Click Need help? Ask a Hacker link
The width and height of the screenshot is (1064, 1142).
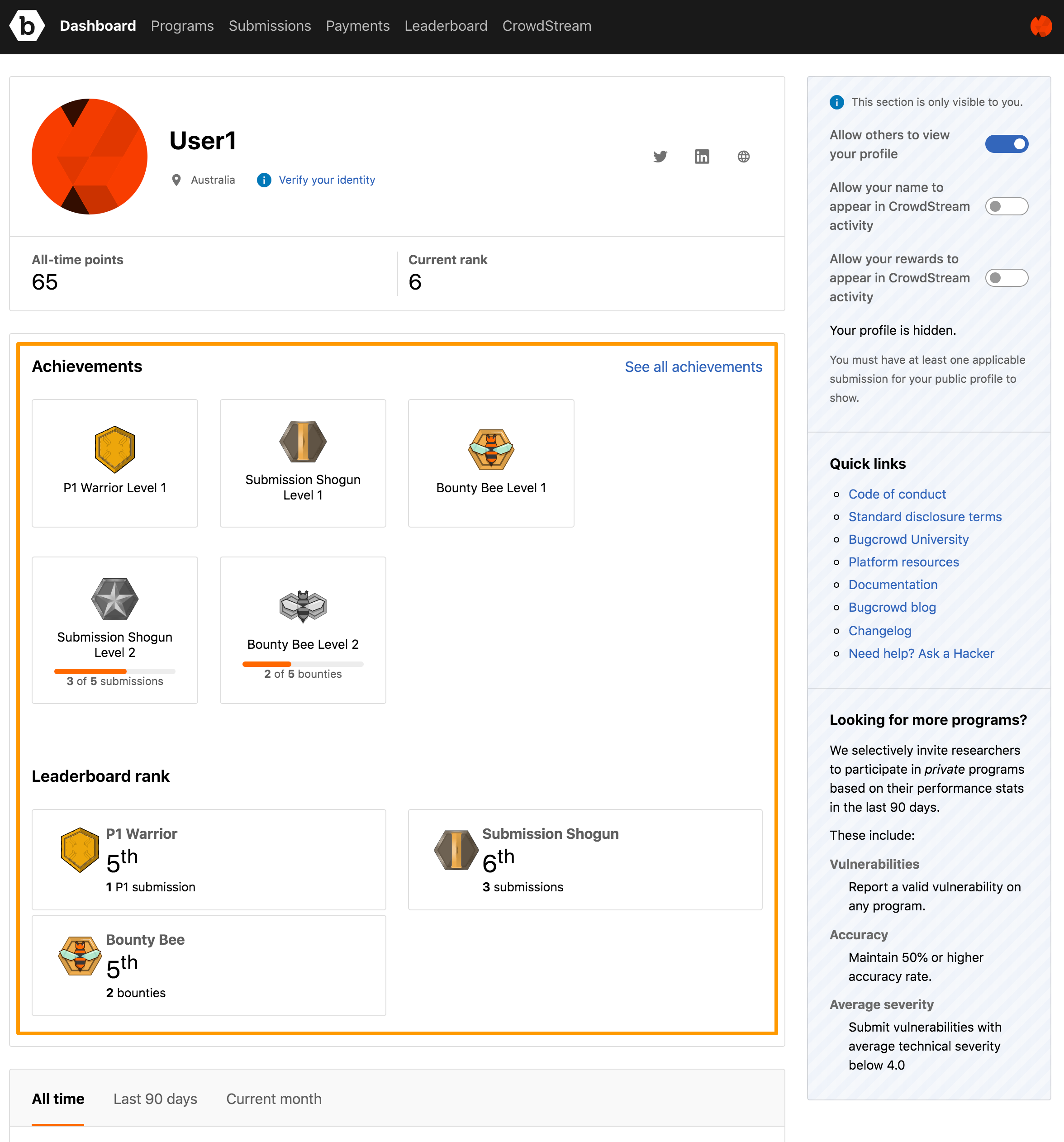tap(921, 654)
